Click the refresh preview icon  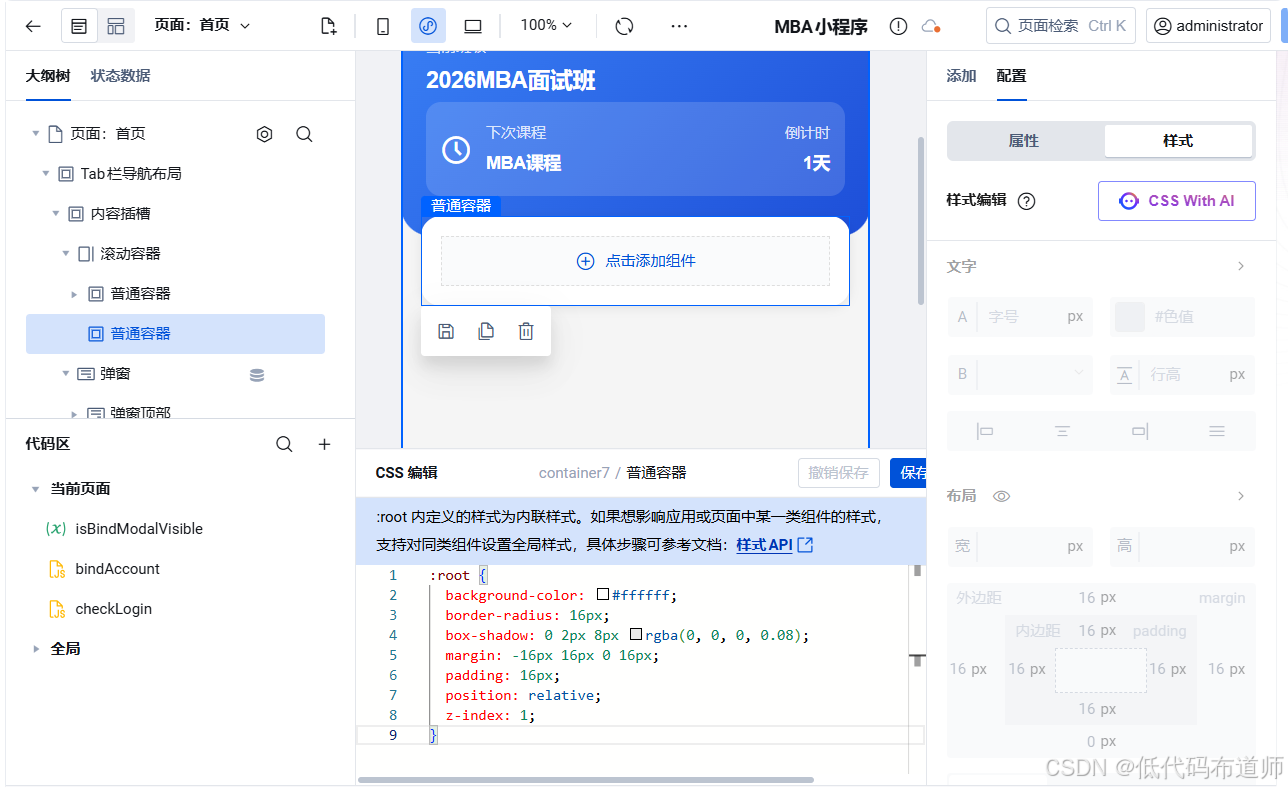(625, 26)
